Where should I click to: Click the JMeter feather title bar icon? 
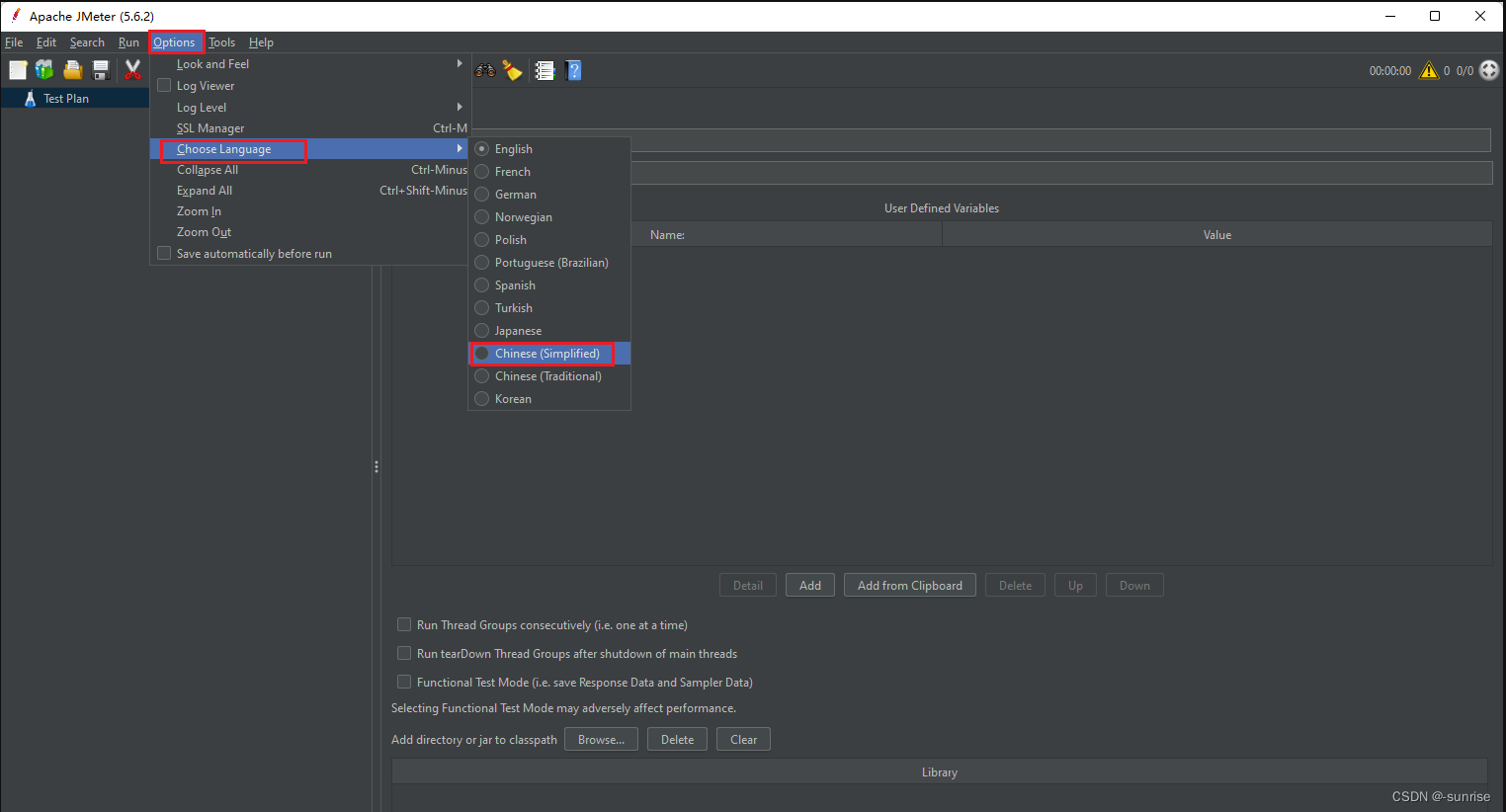[x=15, y=16]
